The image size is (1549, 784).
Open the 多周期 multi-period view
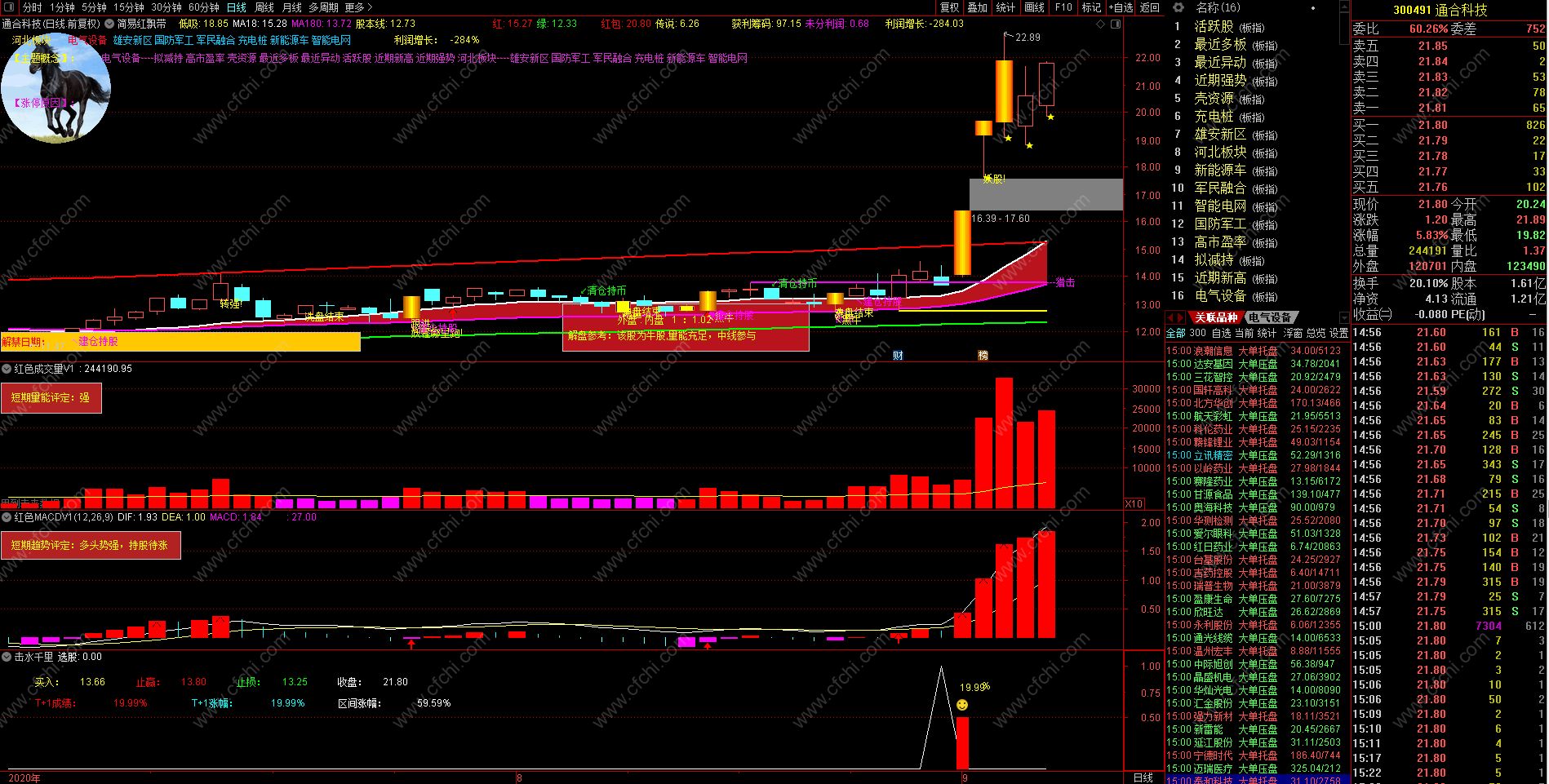pos(323,7)
